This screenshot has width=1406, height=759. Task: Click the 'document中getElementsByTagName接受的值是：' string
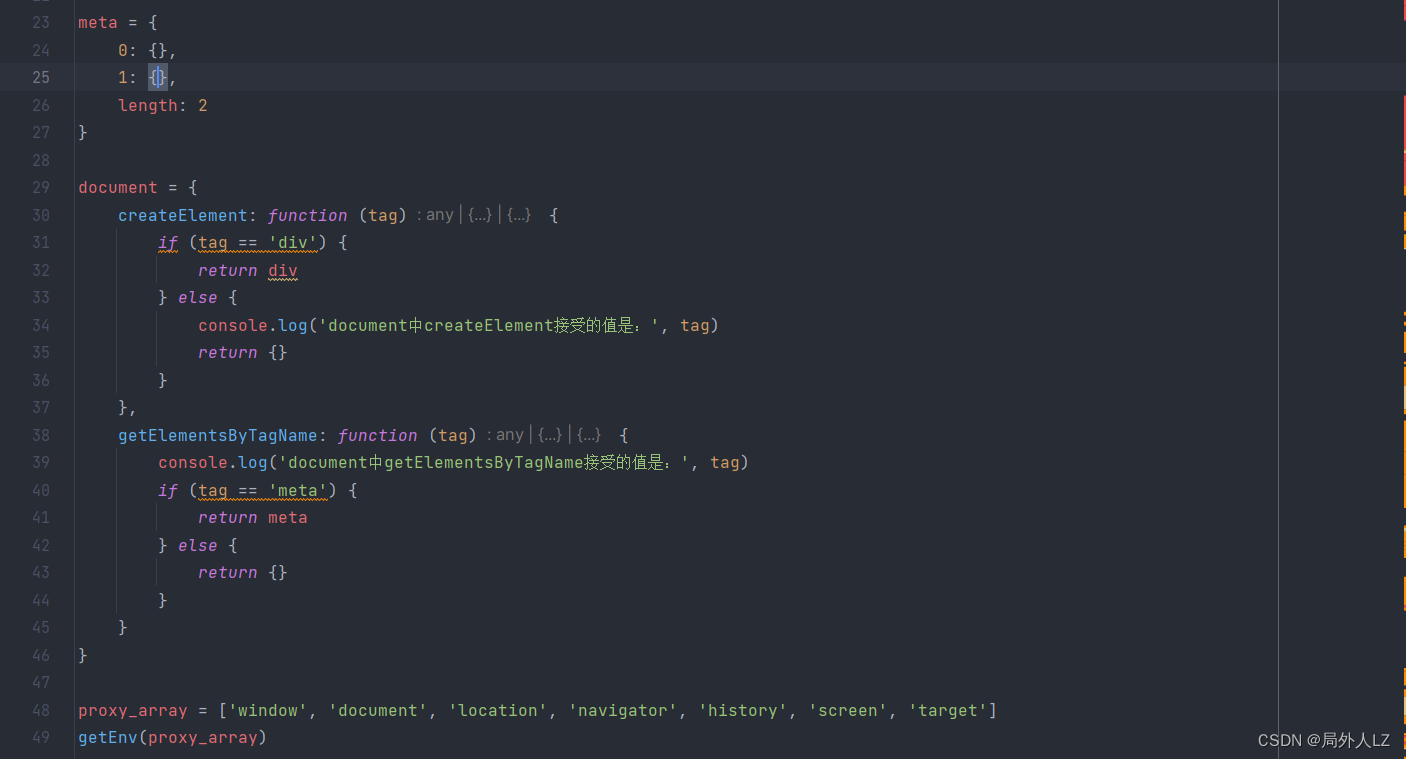coord(484,462)
